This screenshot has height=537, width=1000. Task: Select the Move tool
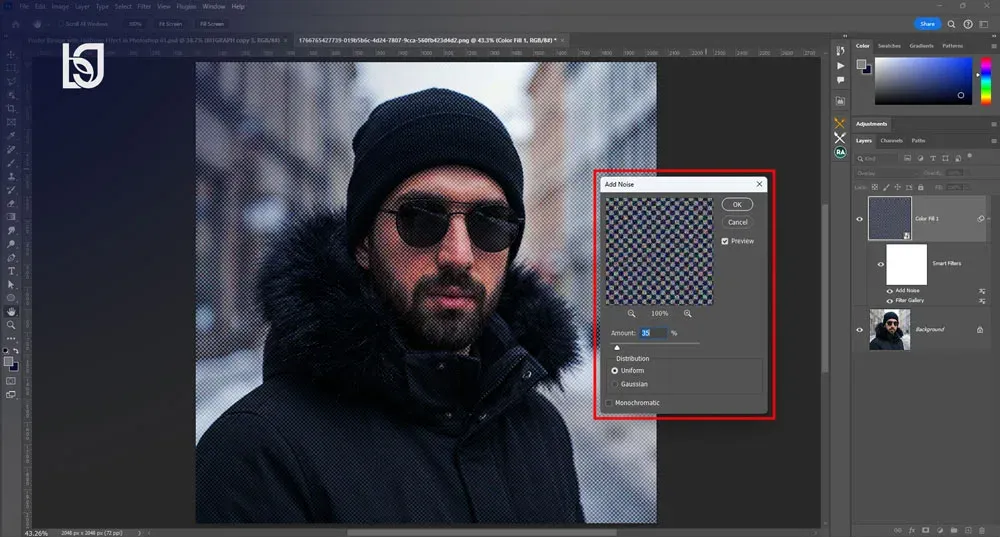click(x=11, y=54)
